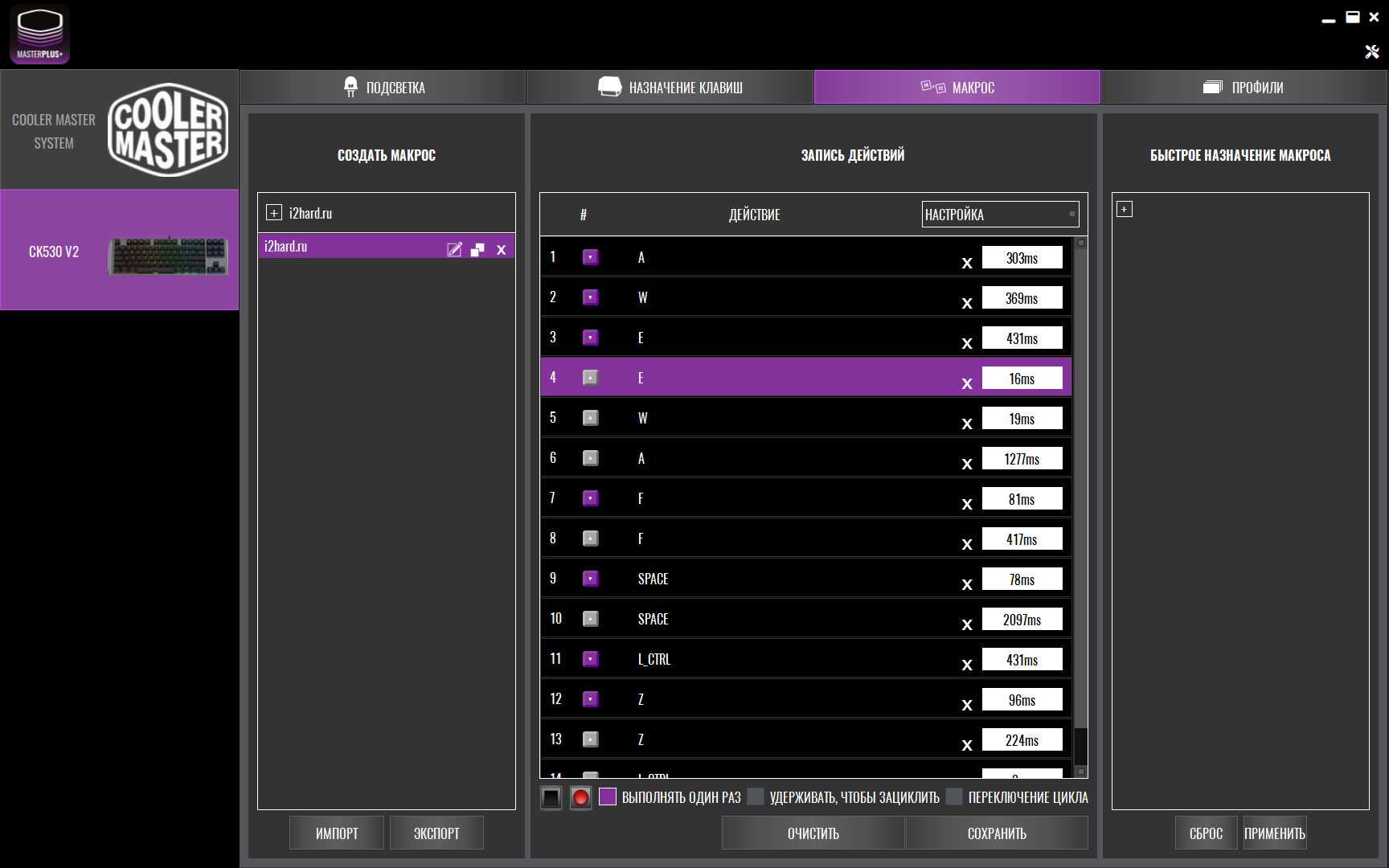This screenshot has height=868, width=1389.
Task: Open the НАСТРОЙКА dropdown
Action: tap(999, 215)
